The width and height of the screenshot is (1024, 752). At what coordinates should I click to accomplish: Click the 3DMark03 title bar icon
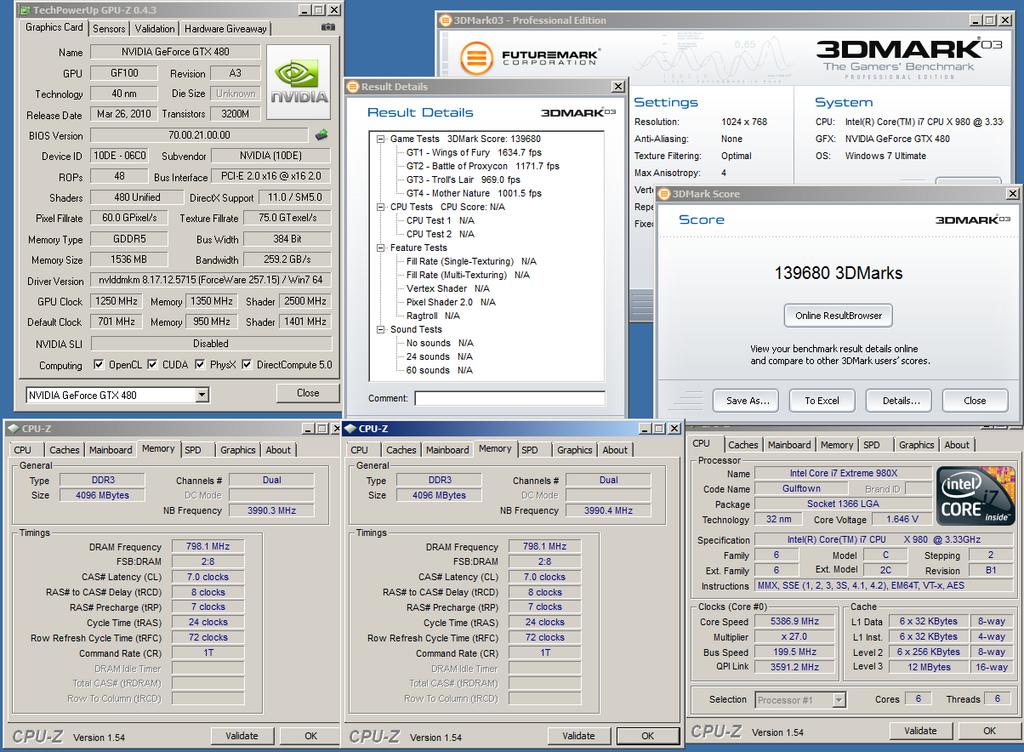click(445, 20)
